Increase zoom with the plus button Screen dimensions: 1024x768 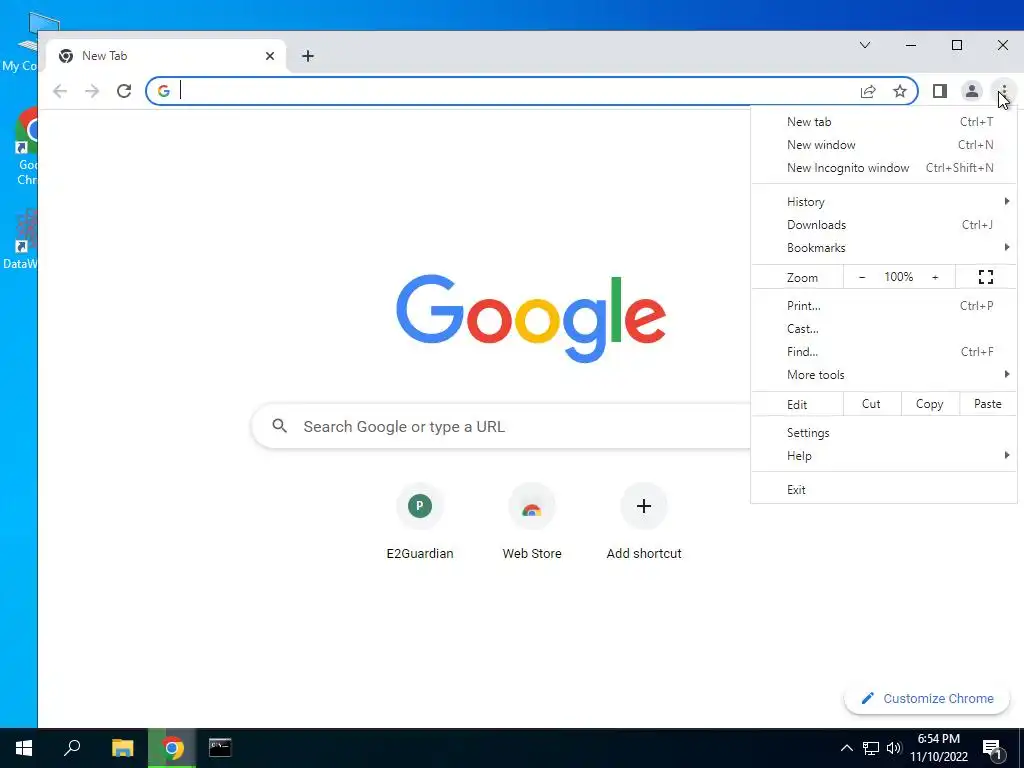pos(935,278)
